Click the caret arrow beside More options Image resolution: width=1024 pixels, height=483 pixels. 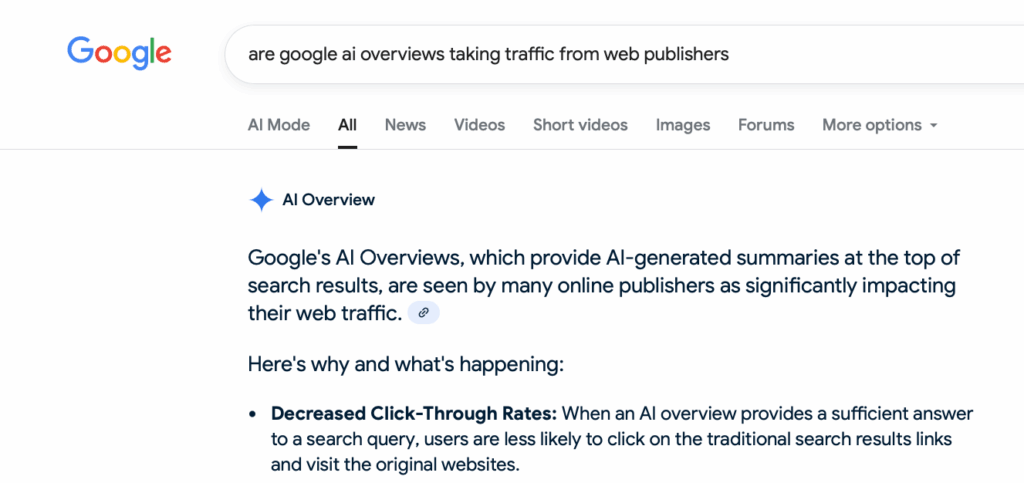click(934, 126)
